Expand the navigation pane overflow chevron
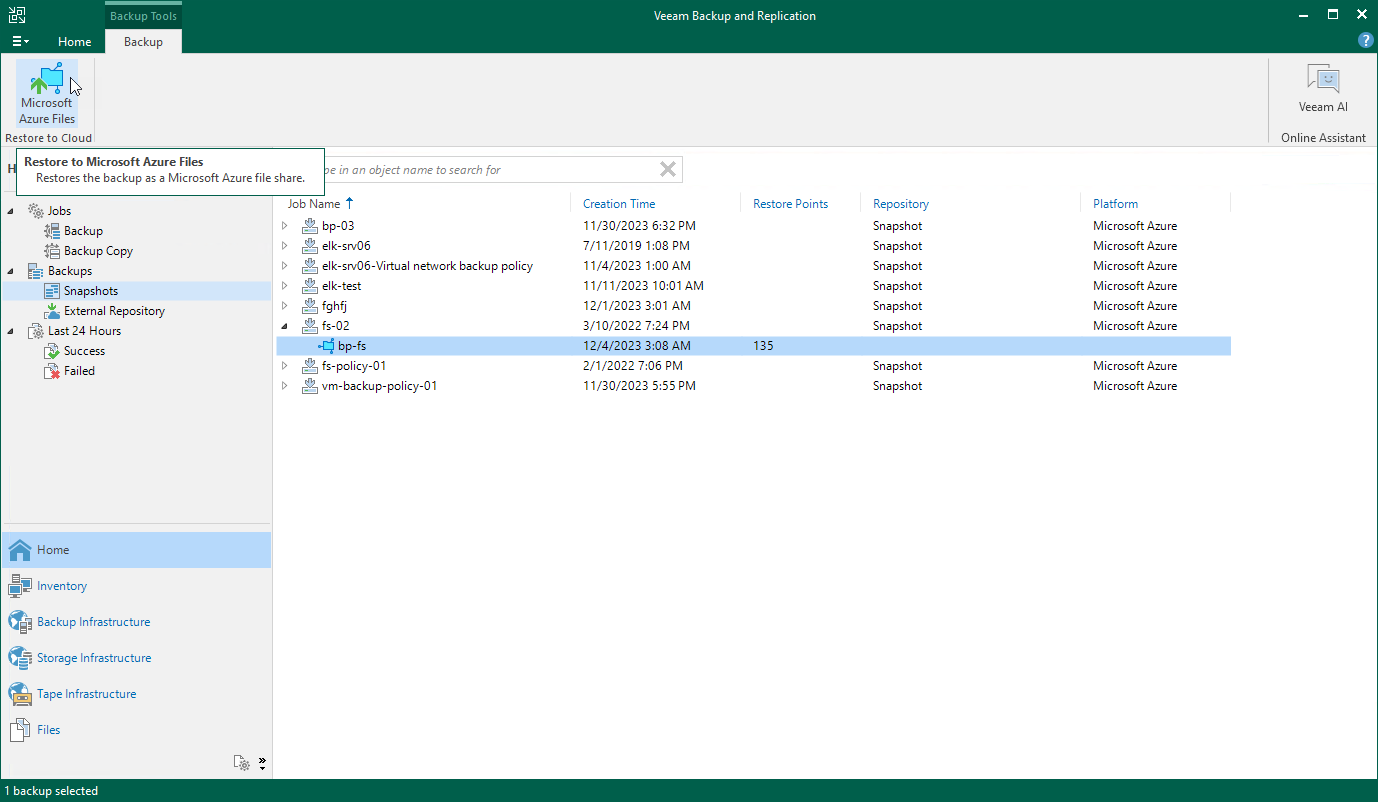The height and width of the screenshot is (802, 1378). click(x=262, y=763)
